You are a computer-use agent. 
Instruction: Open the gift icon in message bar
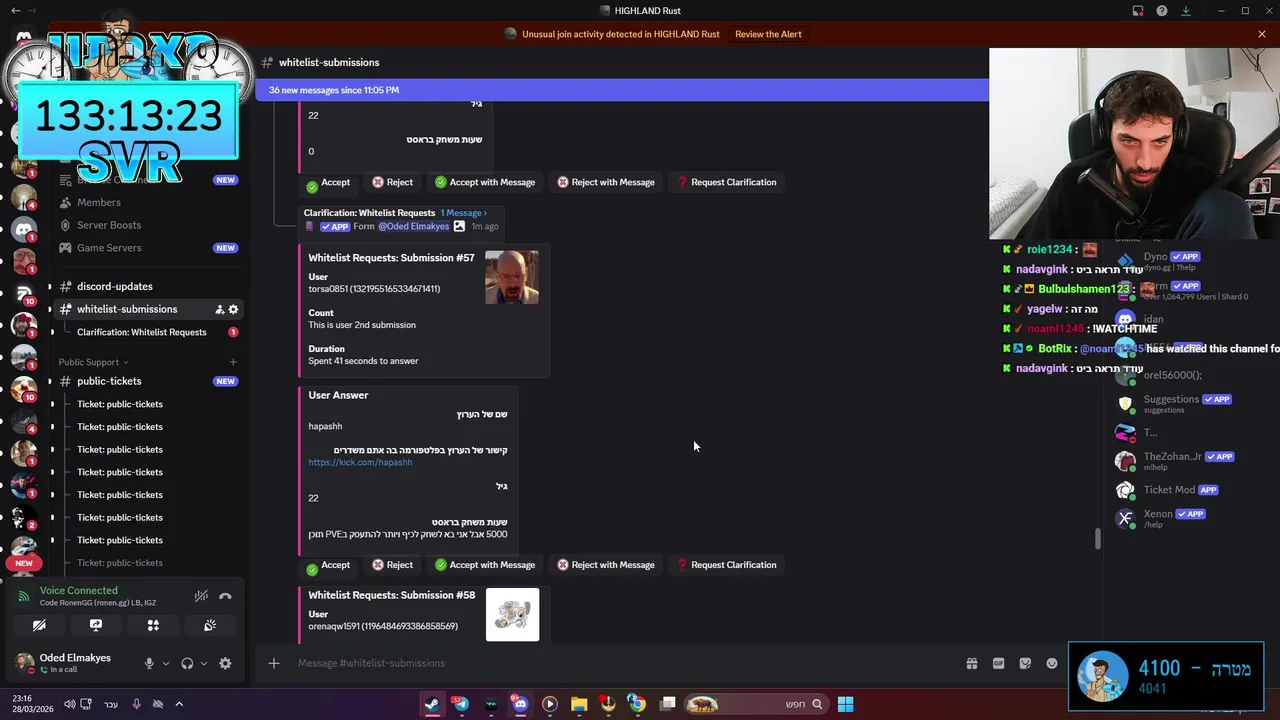pos(971,663)
